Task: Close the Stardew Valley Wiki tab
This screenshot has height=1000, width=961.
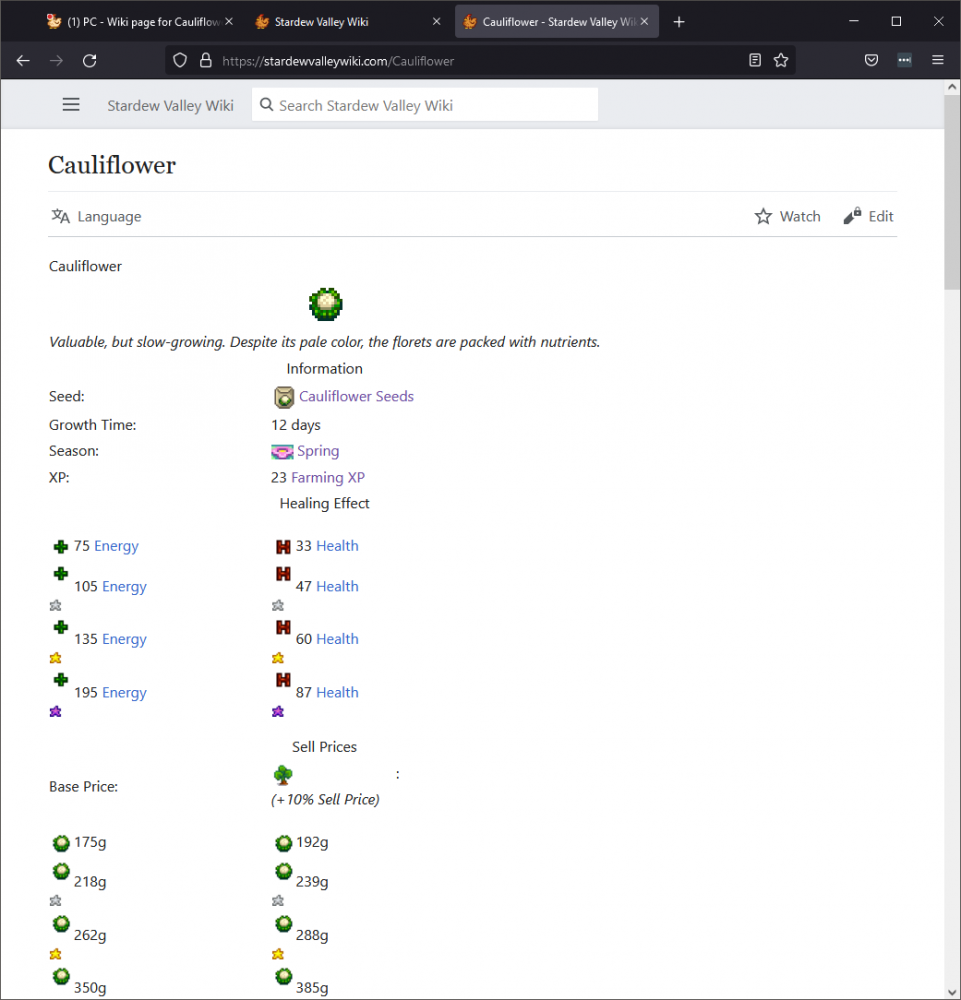Action: 436,22
